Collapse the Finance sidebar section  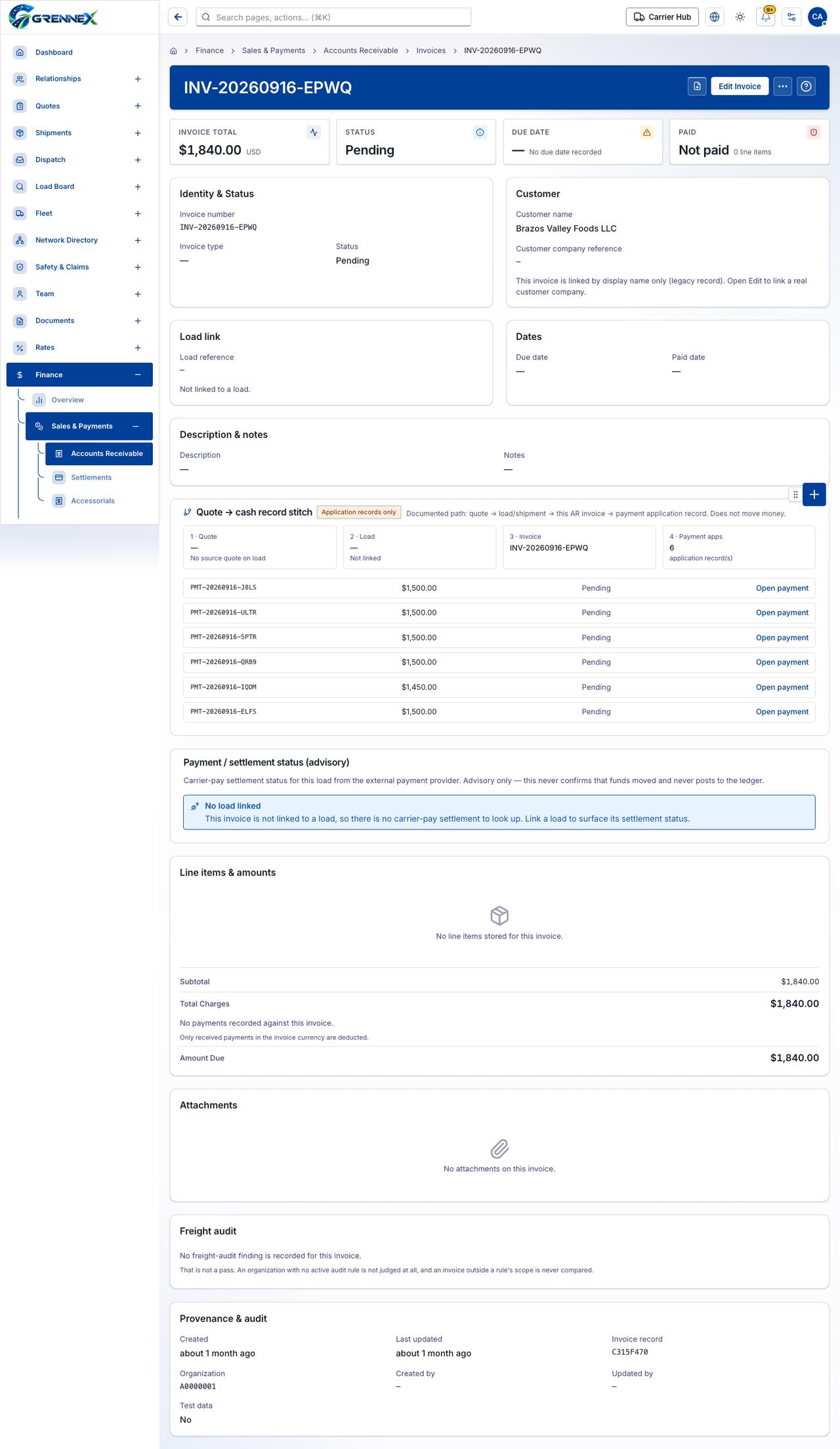(138, 375)
